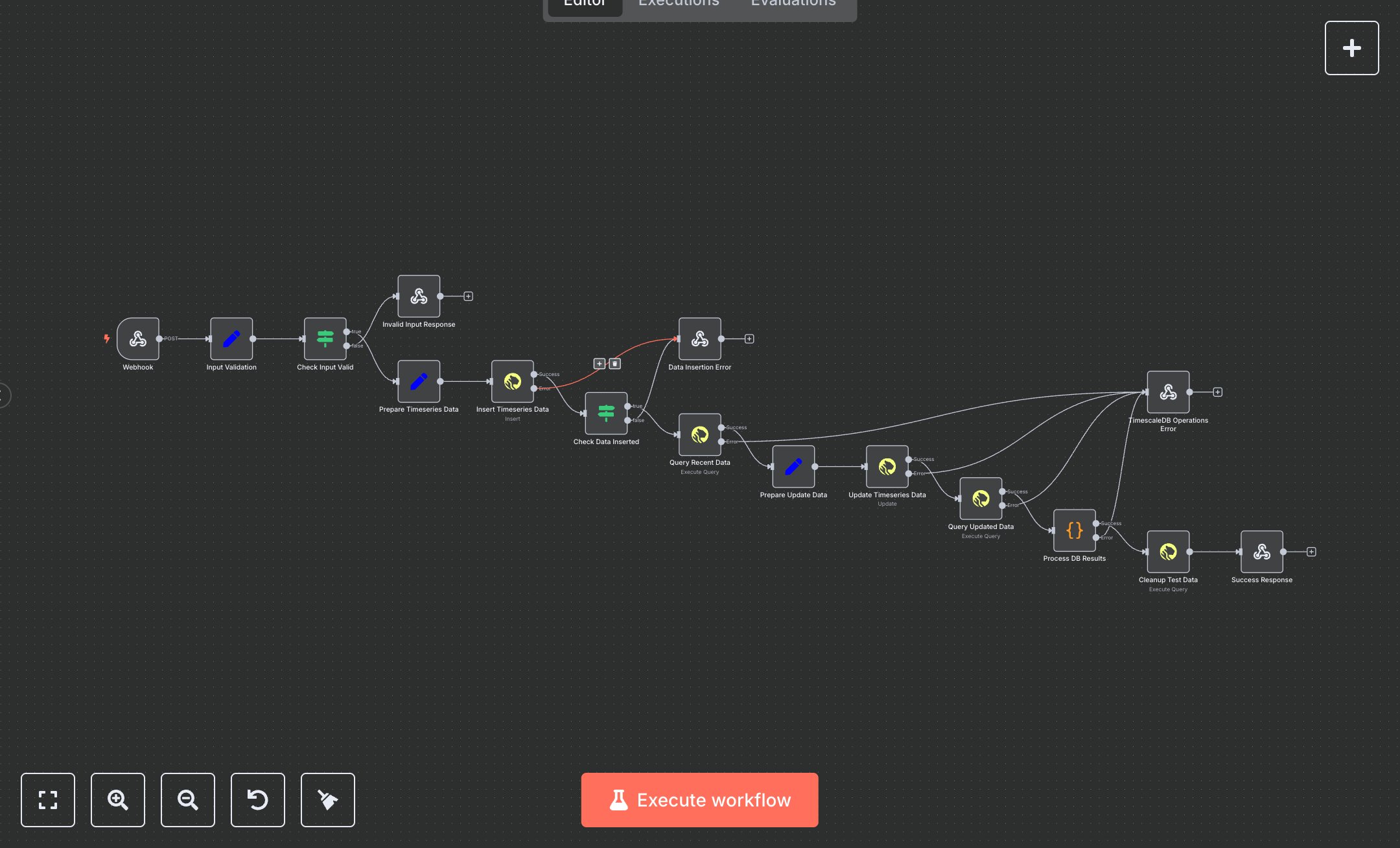Open the Data Insertion Error node

click(699, 338)
